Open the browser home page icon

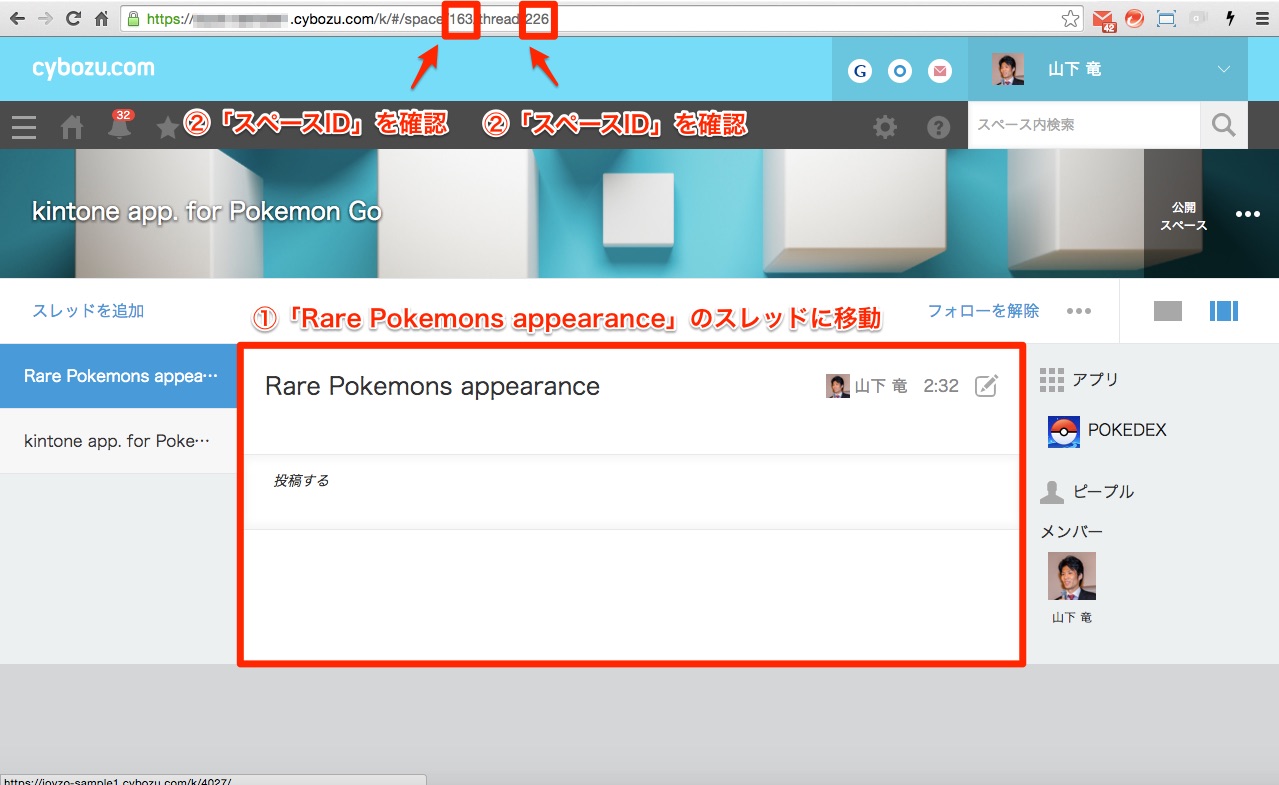coord(101,18)
